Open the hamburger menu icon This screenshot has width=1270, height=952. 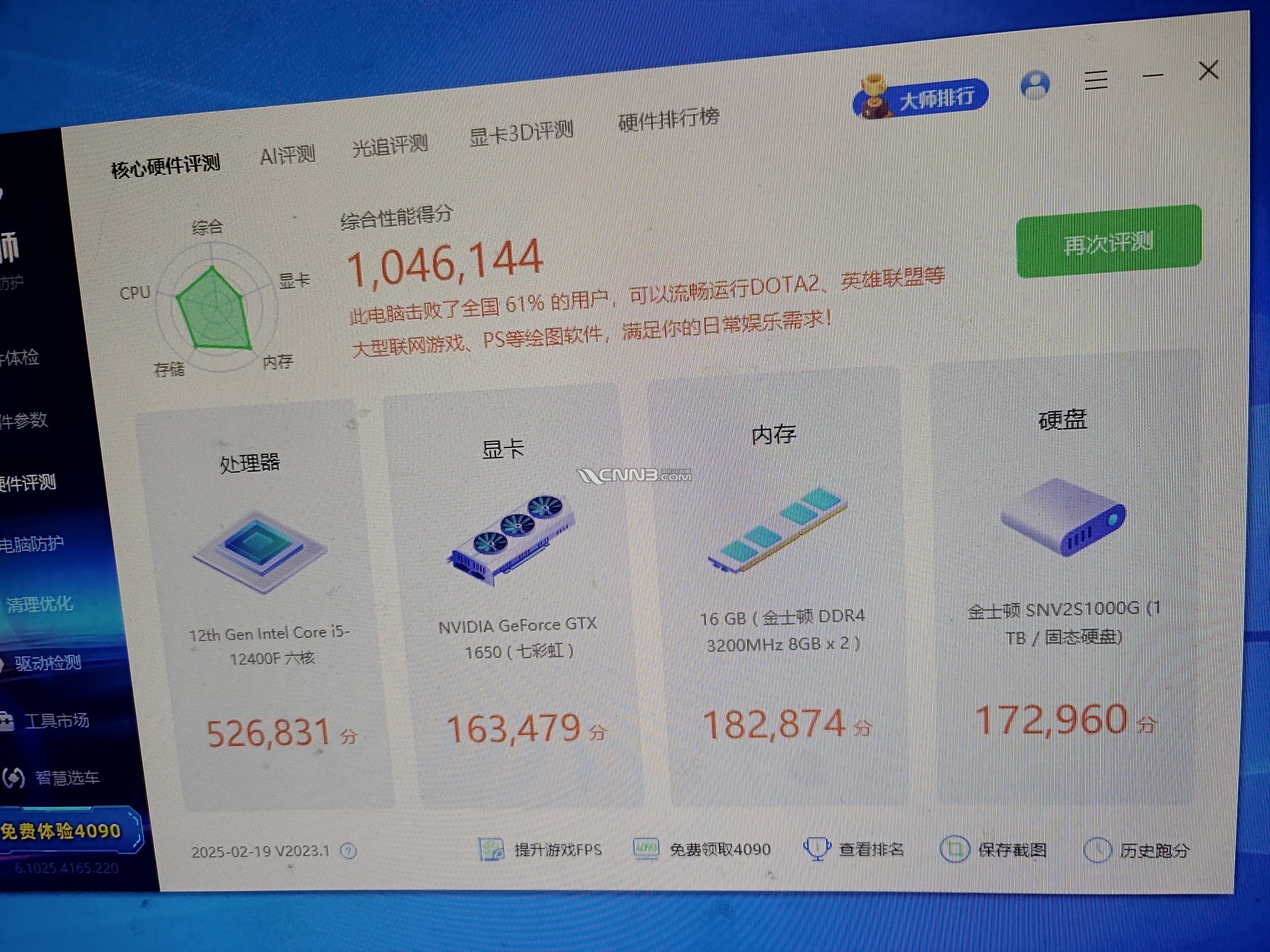[x=1096, y=80]
